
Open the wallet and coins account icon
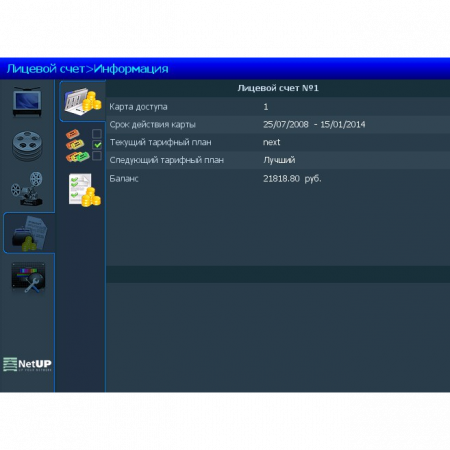29,233
